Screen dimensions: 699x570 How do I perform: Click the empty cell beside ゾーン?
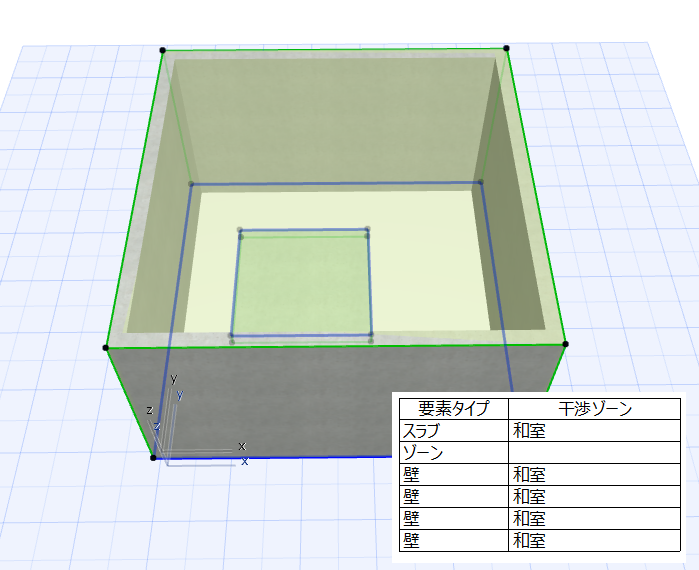[595, 453]
